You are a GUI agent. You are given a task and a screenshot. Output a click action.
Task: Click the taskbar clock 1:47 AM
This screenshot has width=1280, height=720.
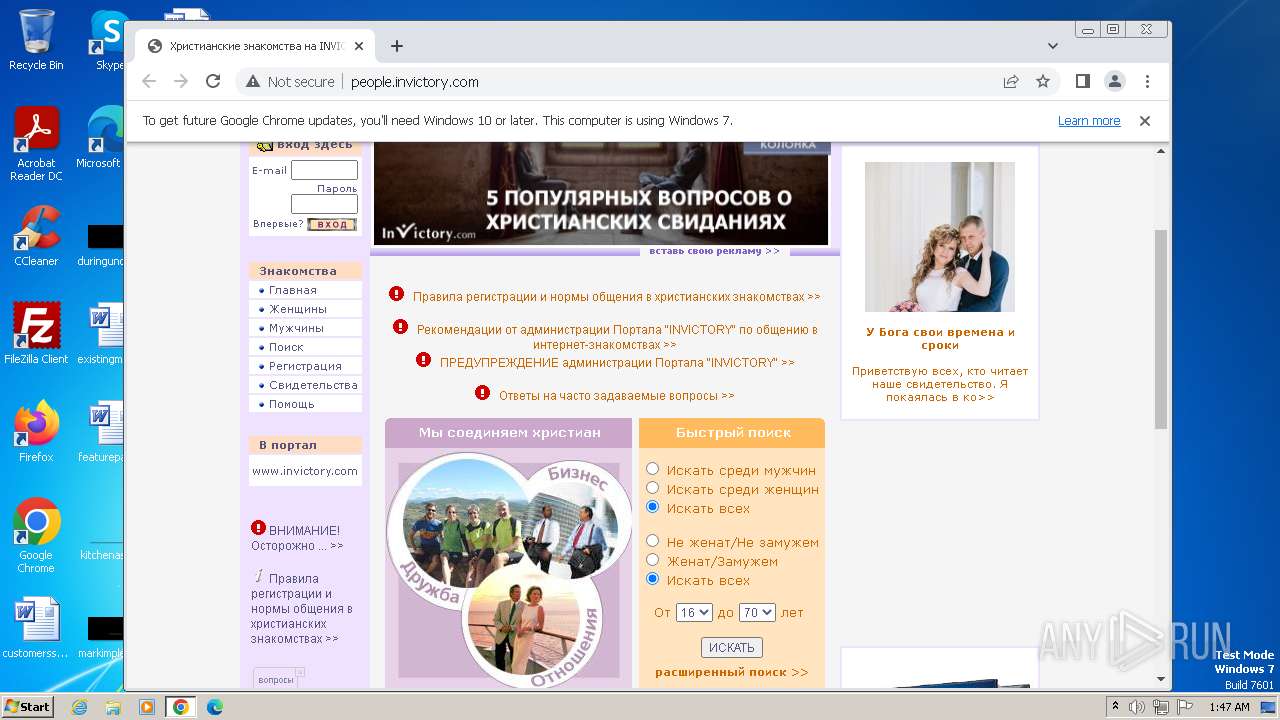tap(1229, 707)
